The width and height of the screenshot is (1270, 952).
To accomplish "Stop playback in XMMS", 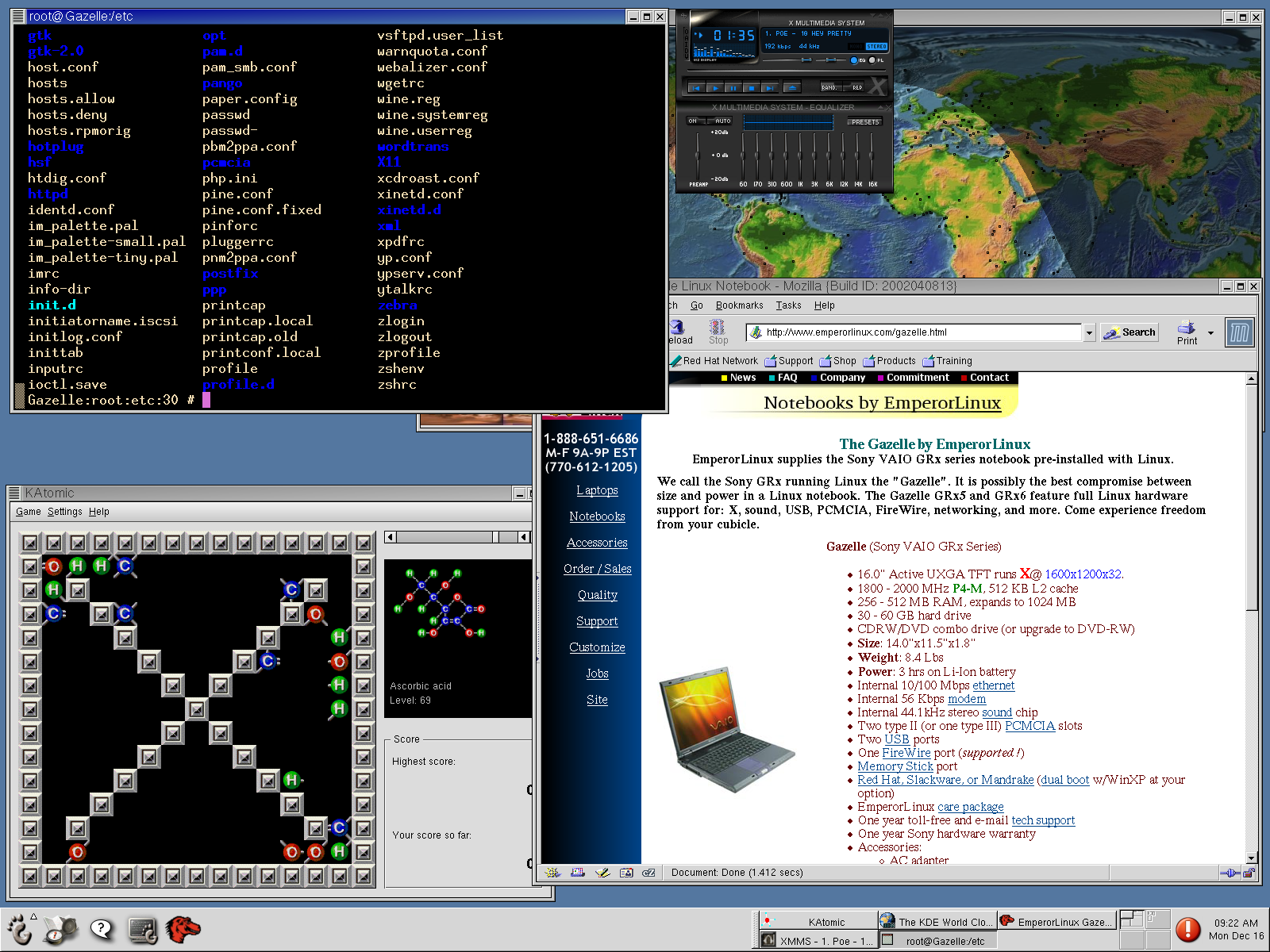I will [x=752, y=88].
